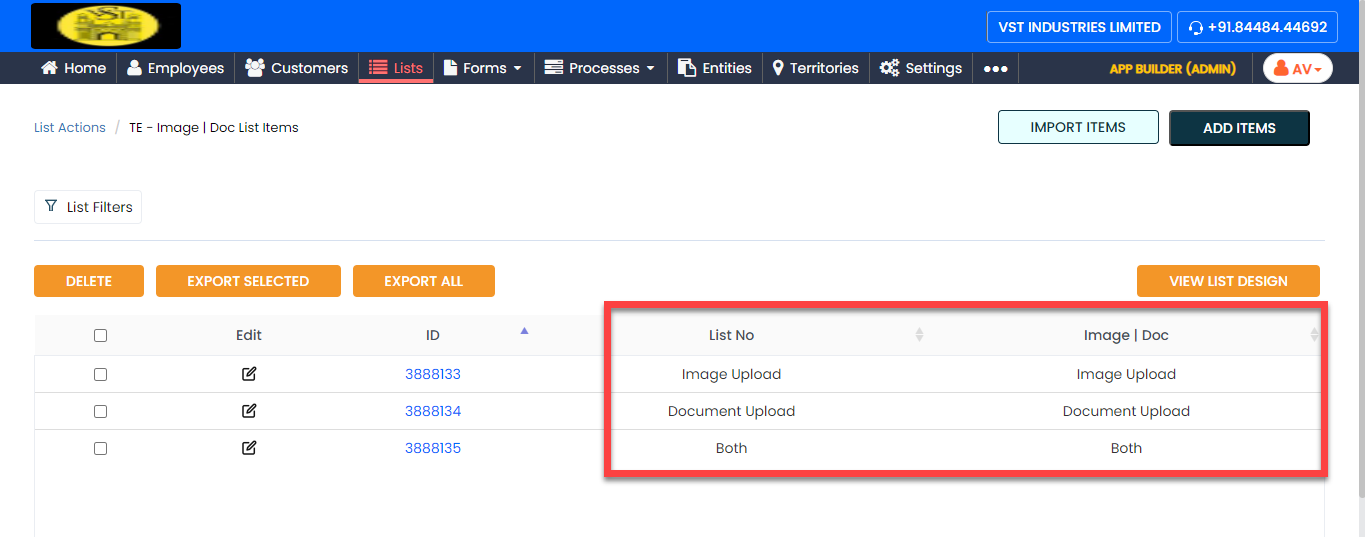This screenshot has width=1365, height=537.
Task: Open the AV user profile dropdown
Action: 1298,68
